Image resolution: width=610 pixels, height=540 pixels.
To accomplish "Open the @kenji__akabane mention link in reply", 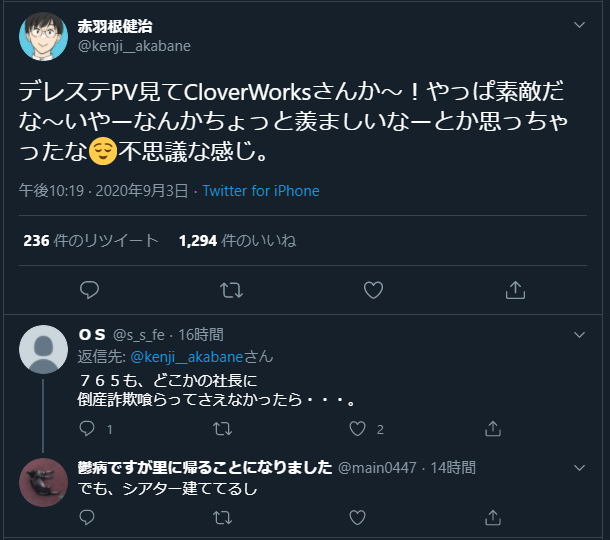I will (x=187, y=357).
